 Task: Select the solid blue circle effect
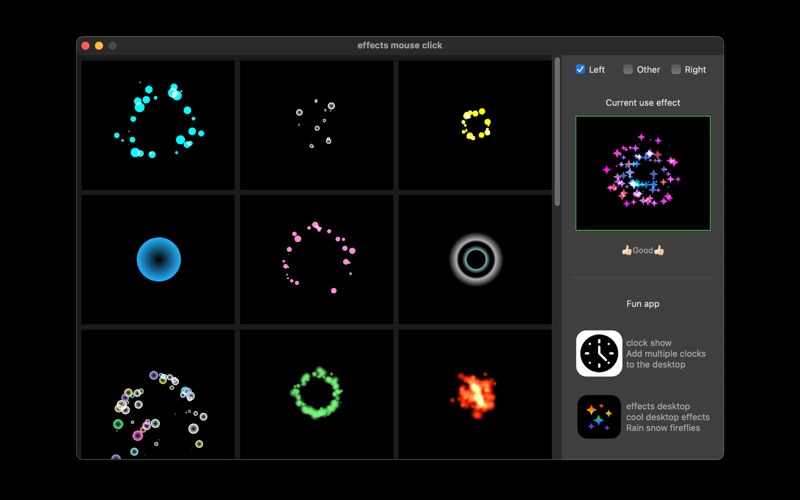coord(158,259)
